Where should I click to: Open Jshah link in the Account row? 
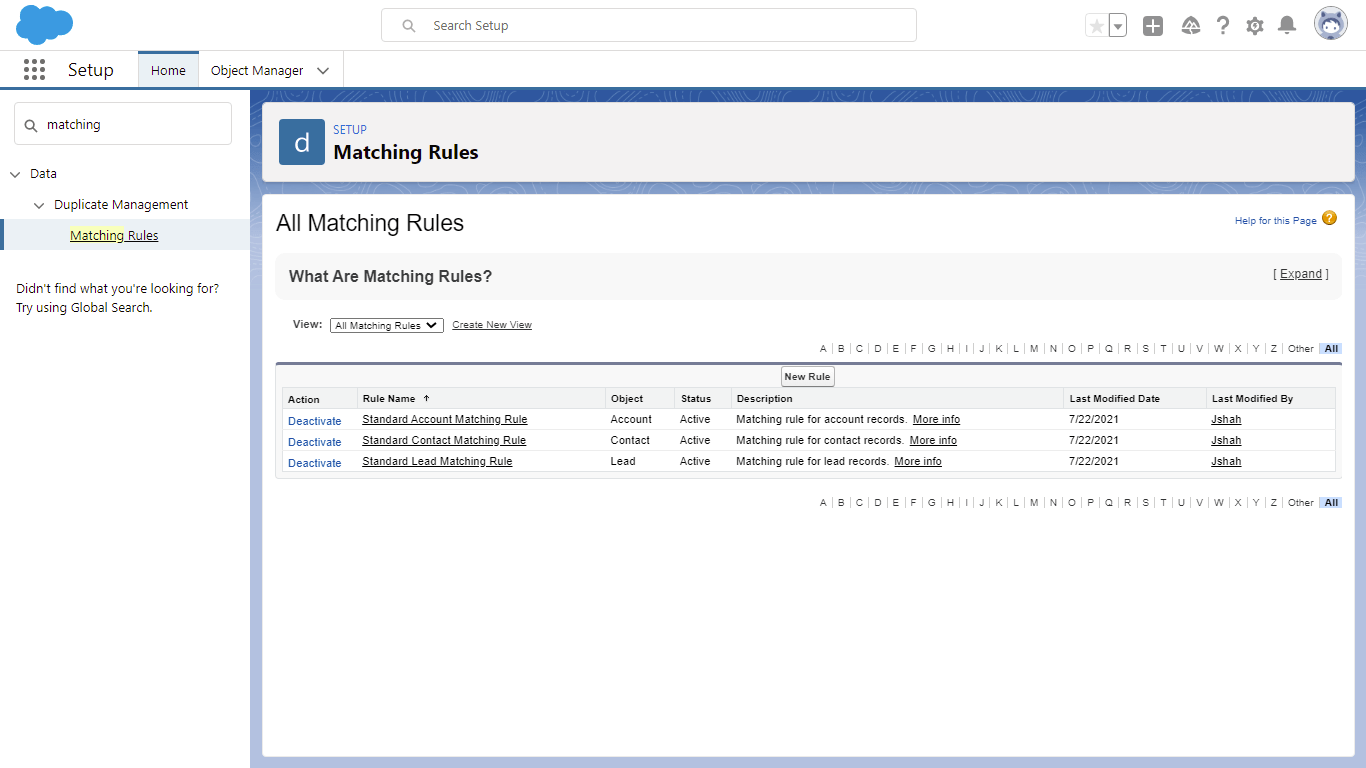coord(1226,419)
